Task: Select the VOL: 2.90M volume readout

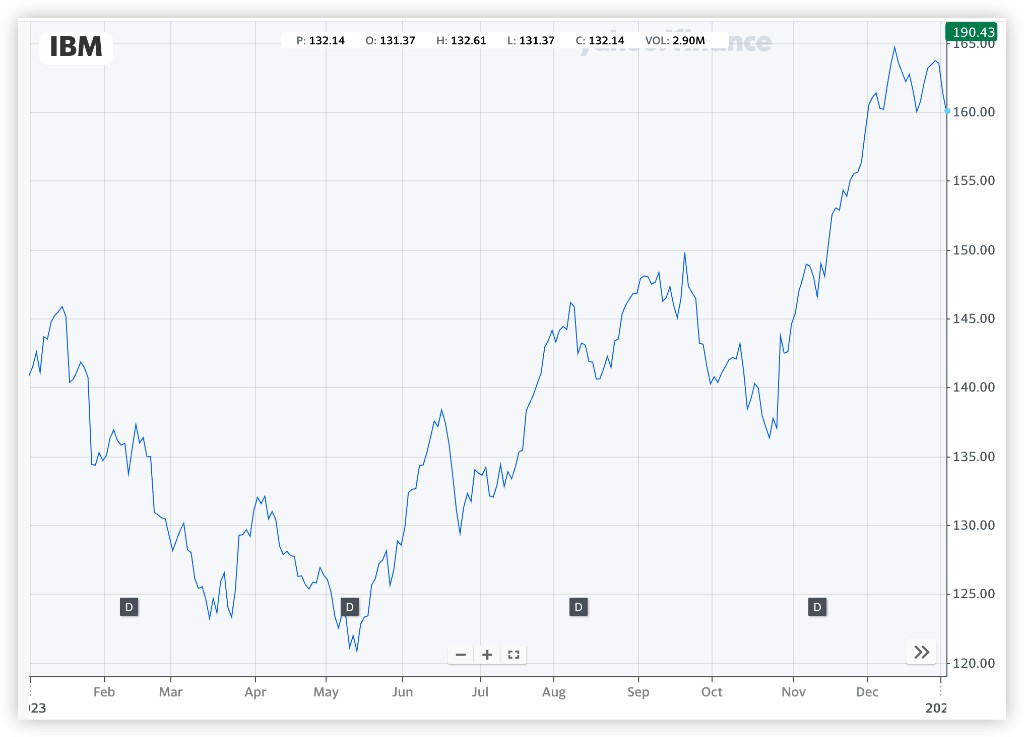Action: click(675, 40)
